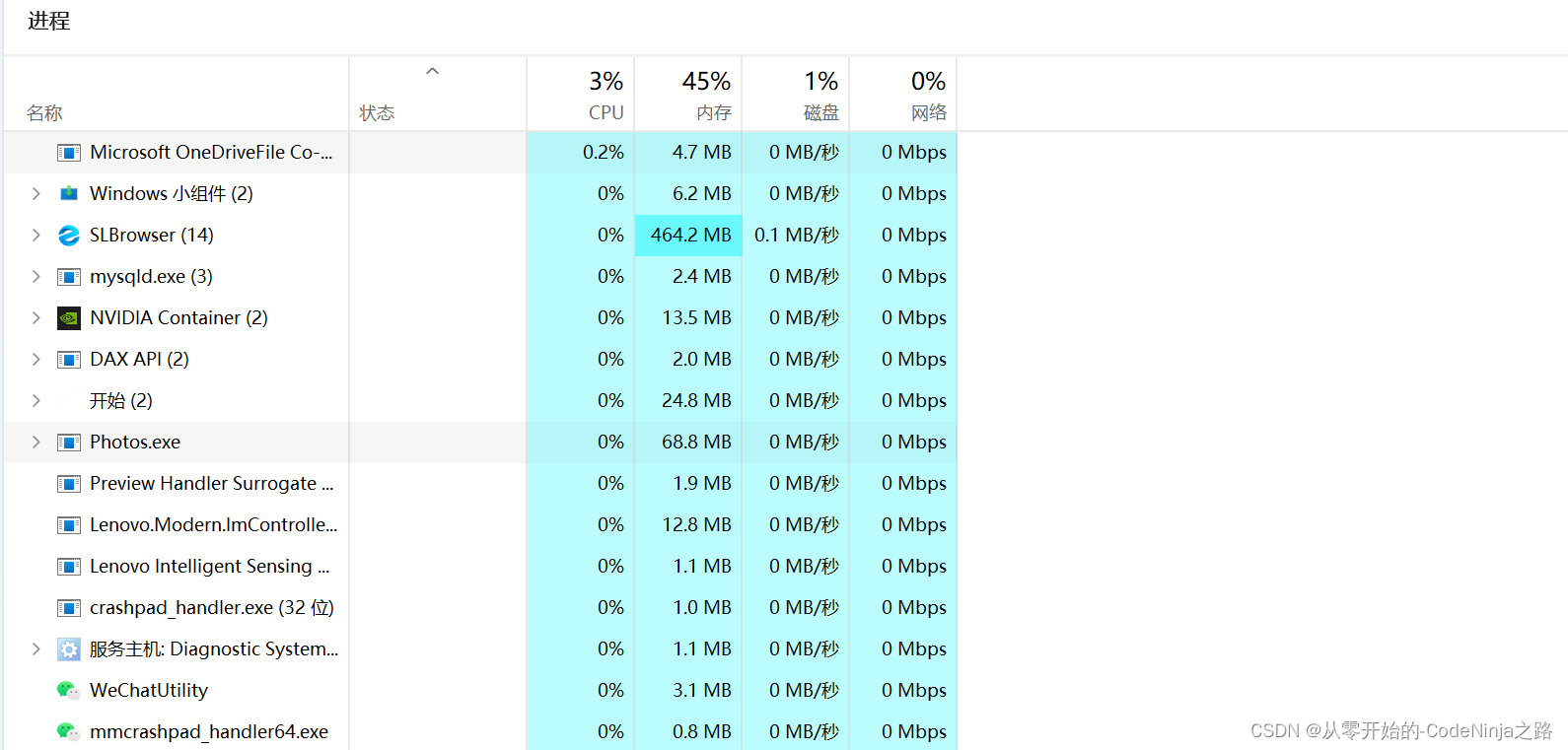Click the 6.2 MB memory value

[x=701, y=194]
